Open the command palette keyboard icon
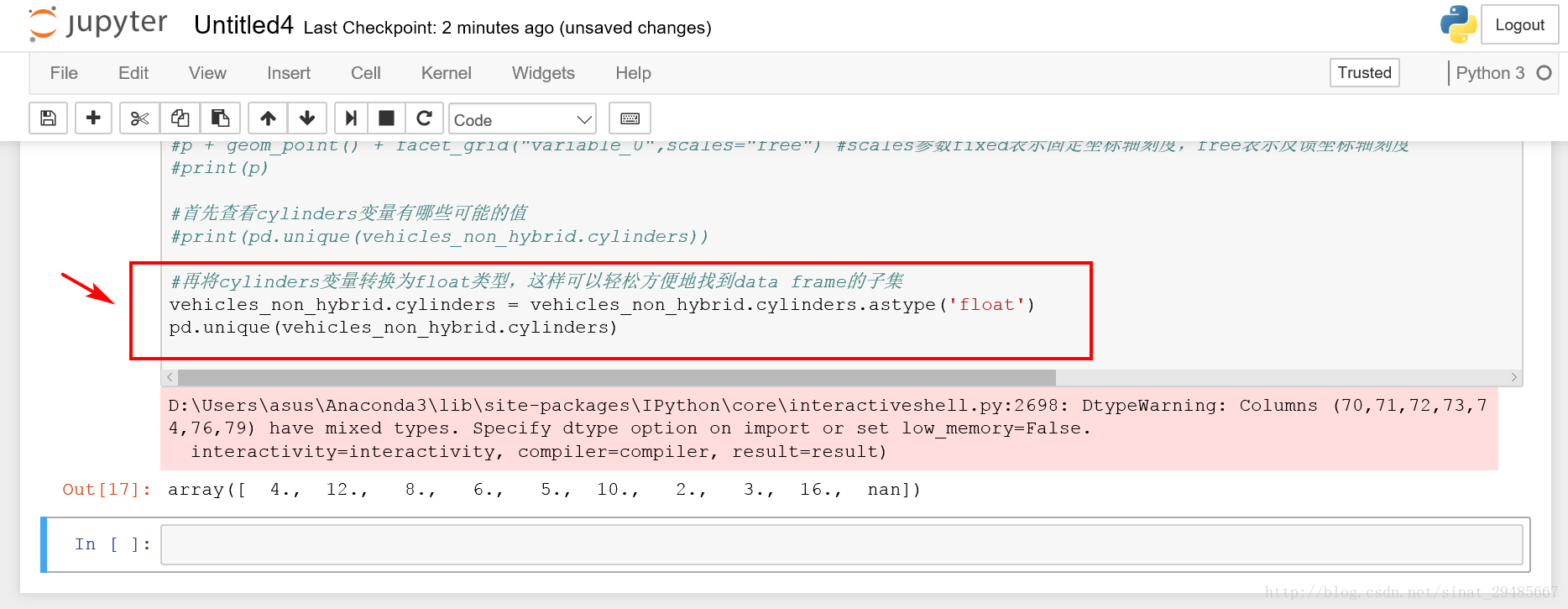This screenshot has width=1568, height=609. coord(630,118)
